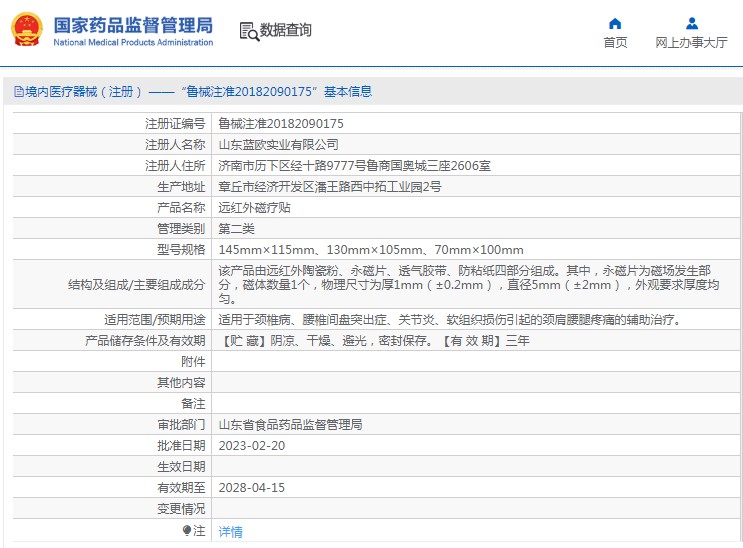Click the 管理类别 row label

click(x=181, y=229)
